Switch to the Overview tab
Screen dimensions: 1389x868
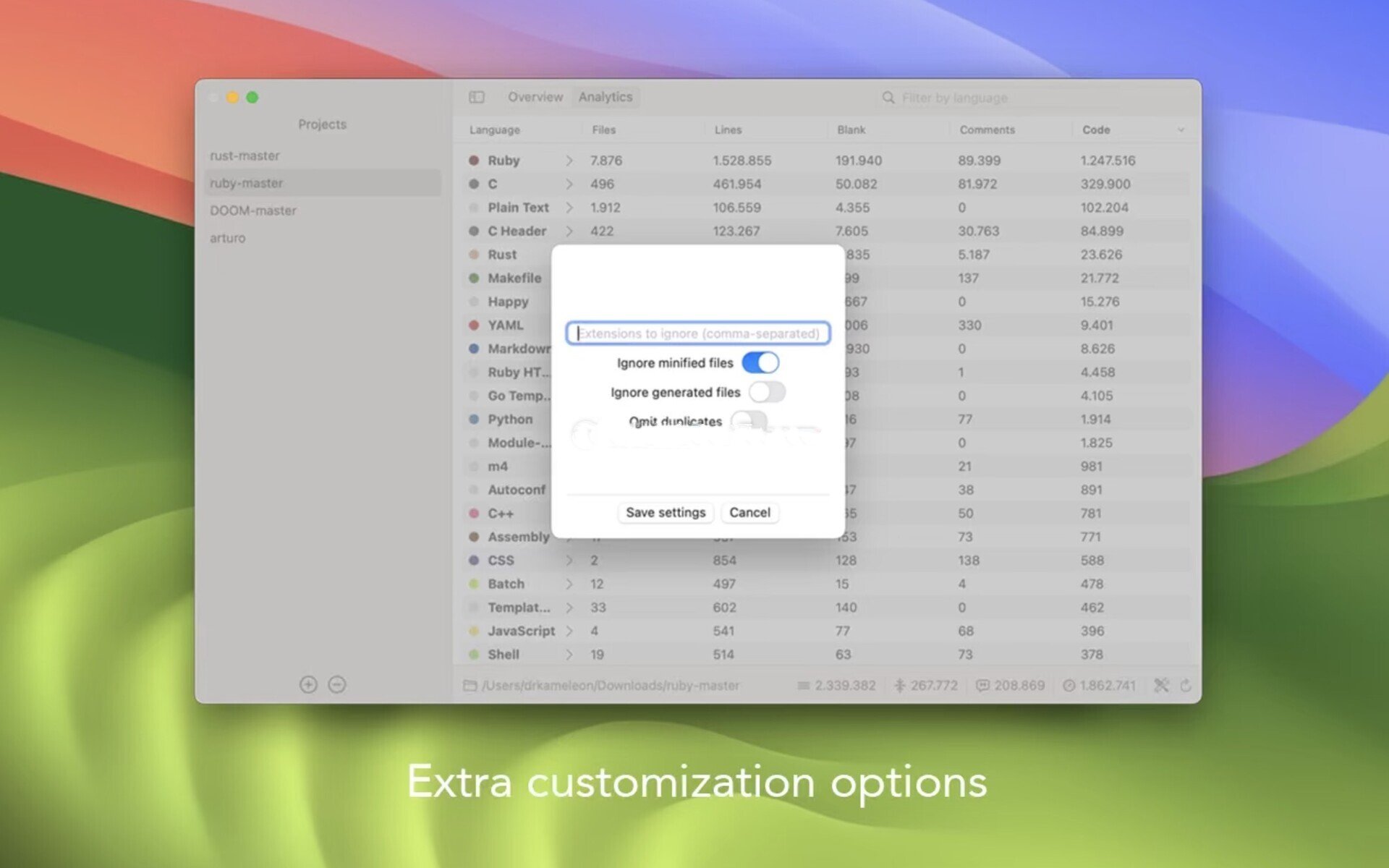pos(535,97)
